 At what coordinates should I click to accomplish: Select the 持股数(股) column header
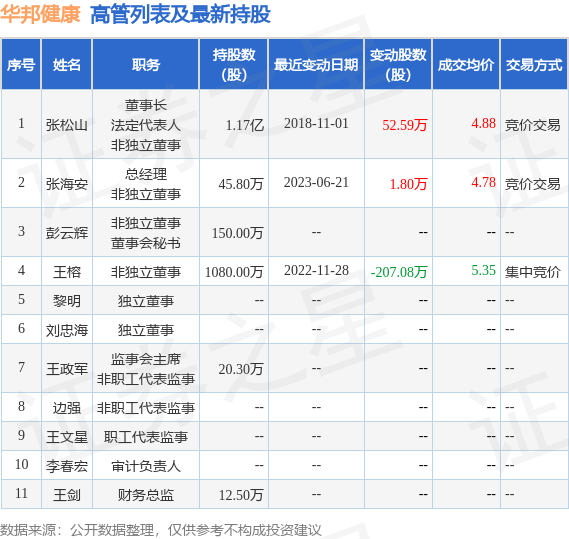[x=234, y=65]
